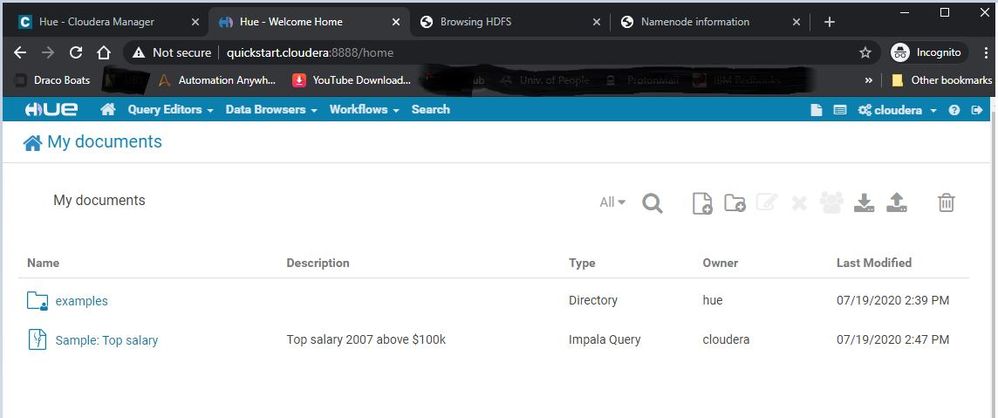Viewport: 998px width, 418px height.
Task: Sort by the Type column header
Action: click(582, 263)
